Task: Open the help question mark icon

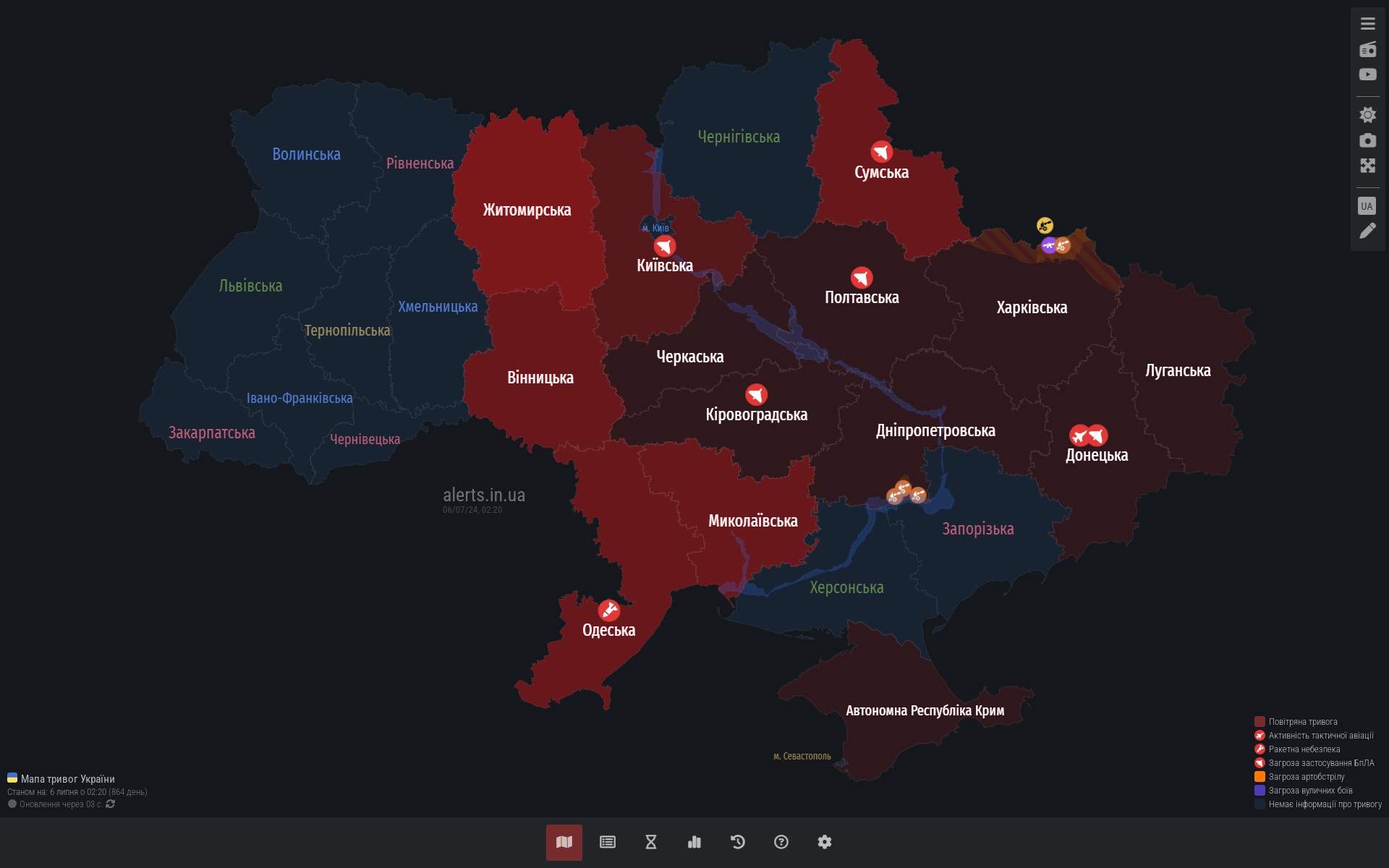Action: [781, 842]
